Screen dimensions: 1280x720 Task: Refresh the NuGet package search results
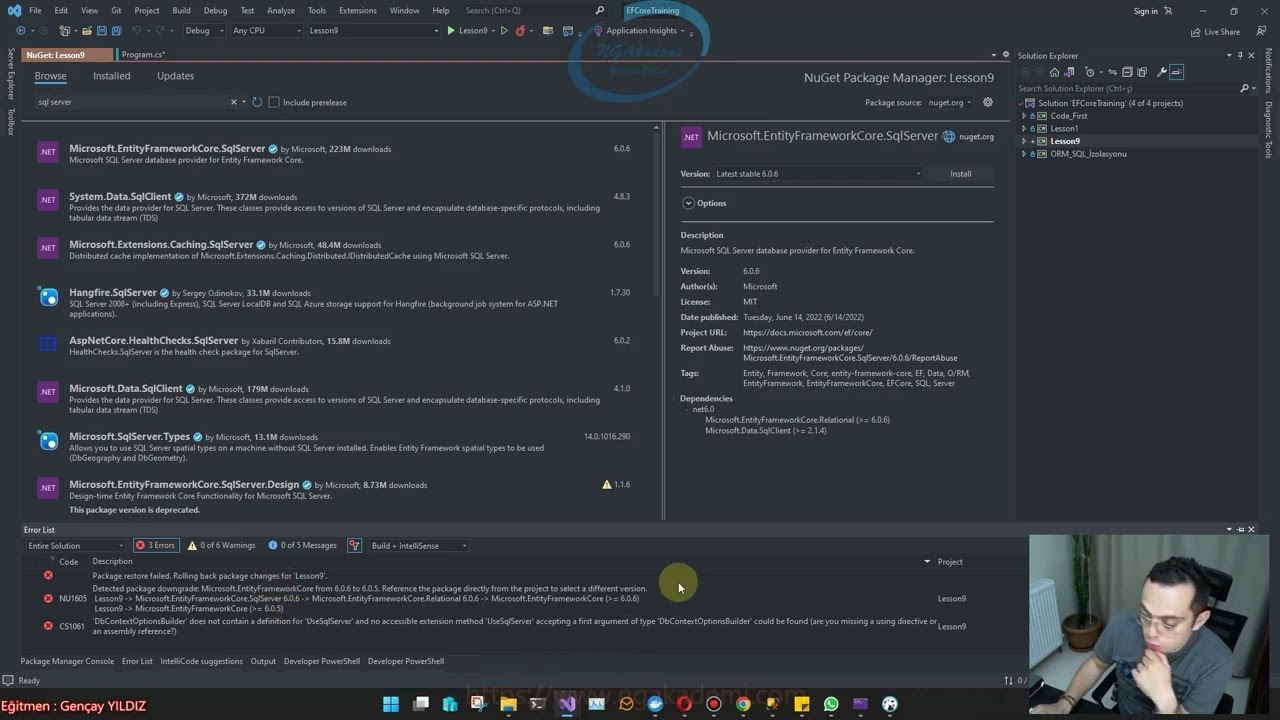point(257,102)
